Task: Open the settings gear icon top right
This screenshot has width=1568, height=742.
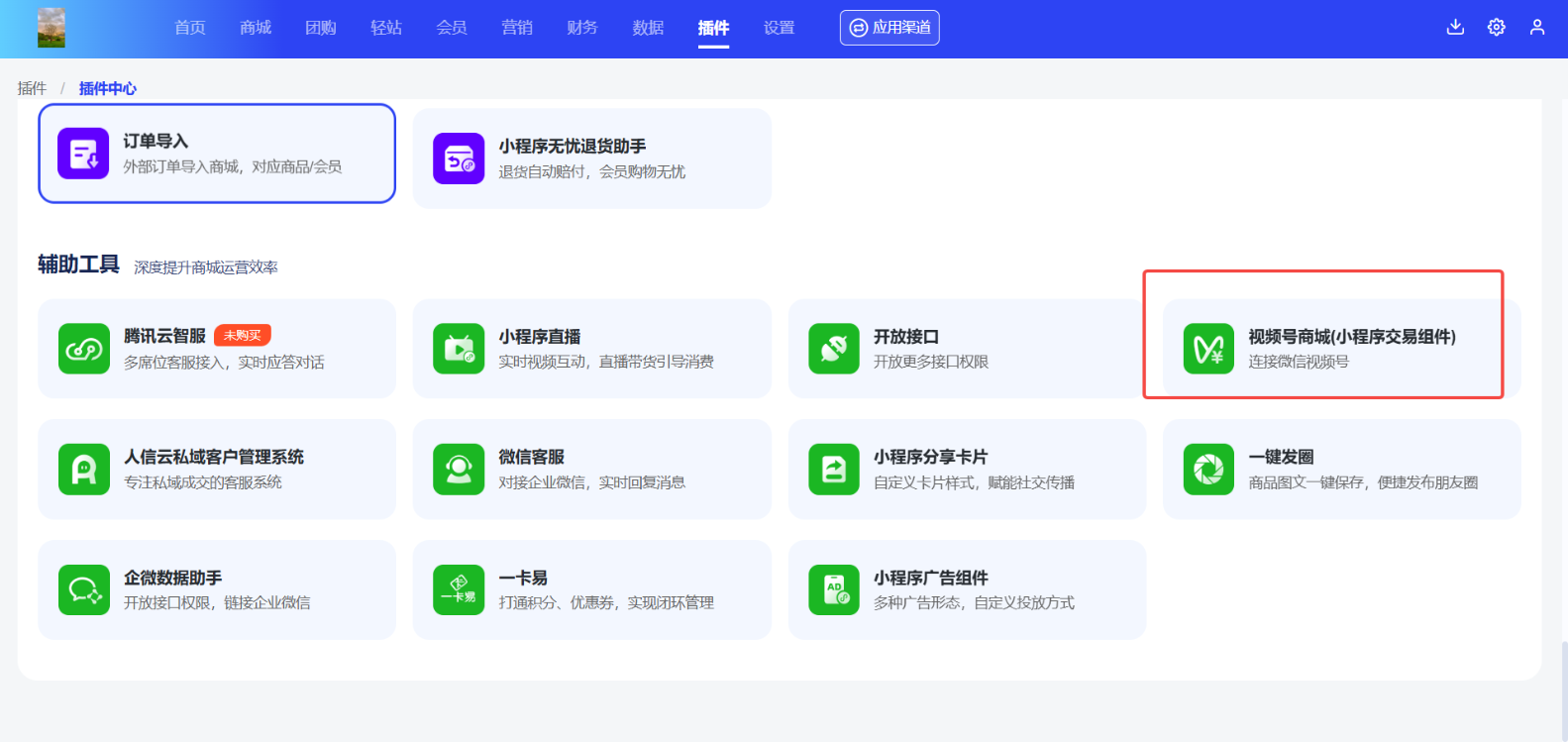Action: pyautogui.click(x=1497, y=27)
